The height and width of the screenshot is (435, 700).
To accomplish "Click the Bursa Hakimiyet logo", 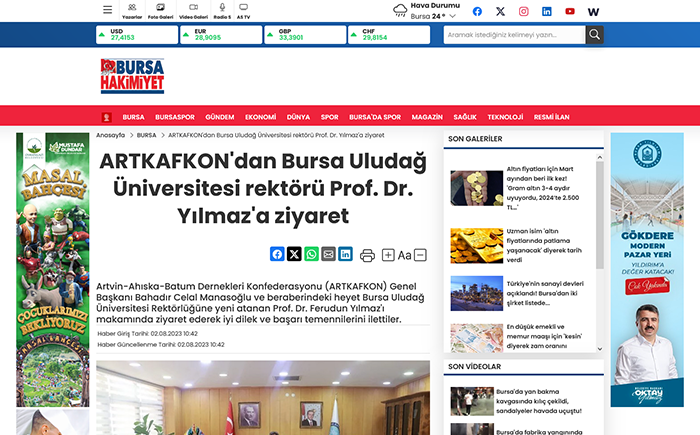I will pos(132,76).
